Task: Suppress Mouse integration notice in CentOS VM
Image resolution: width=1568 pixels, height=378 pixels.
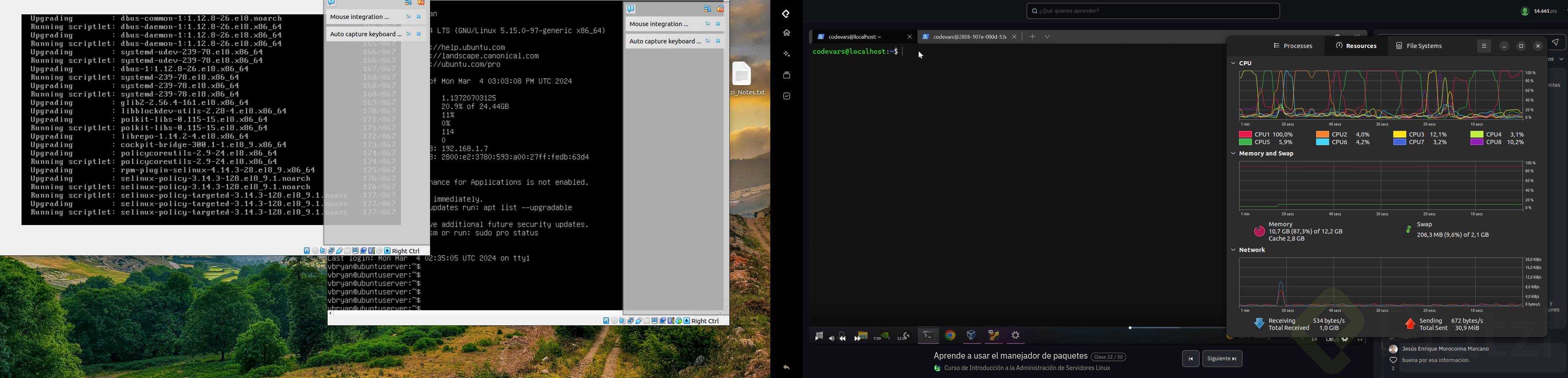Action: coord(409,17)
